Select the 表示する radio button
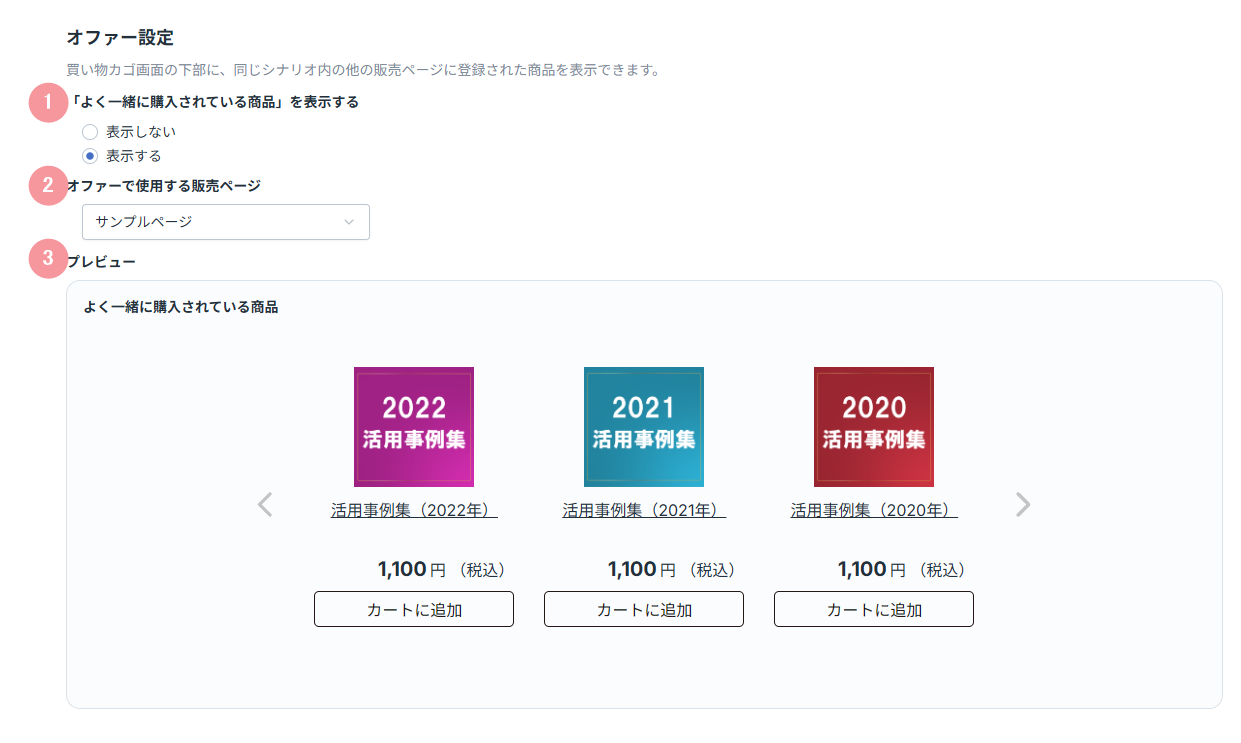Viewport: 1241px width, 743px height. click(90, 156)
